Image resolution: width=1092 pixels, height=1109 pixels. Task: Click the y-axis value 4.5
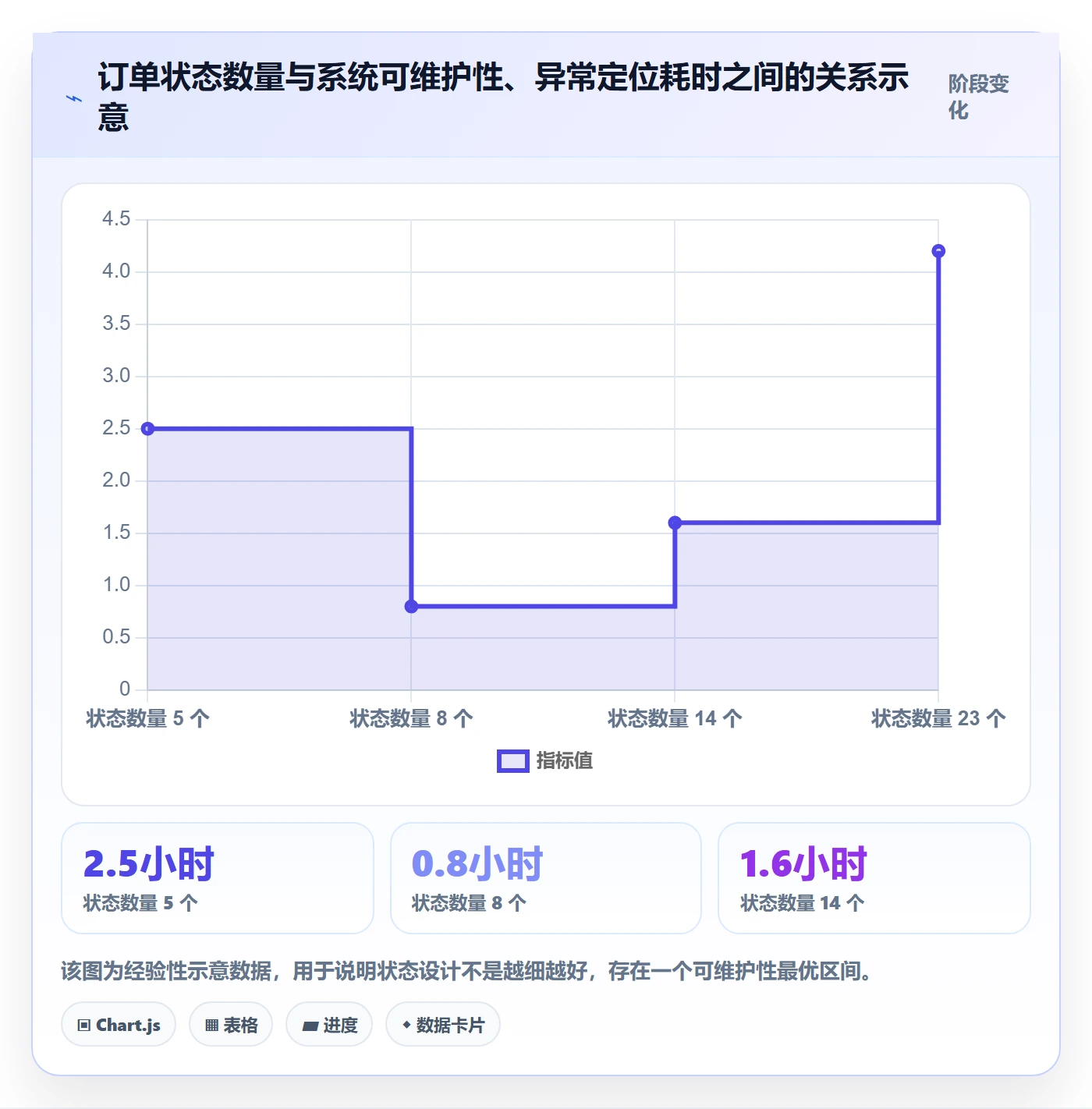pos(116,219)
